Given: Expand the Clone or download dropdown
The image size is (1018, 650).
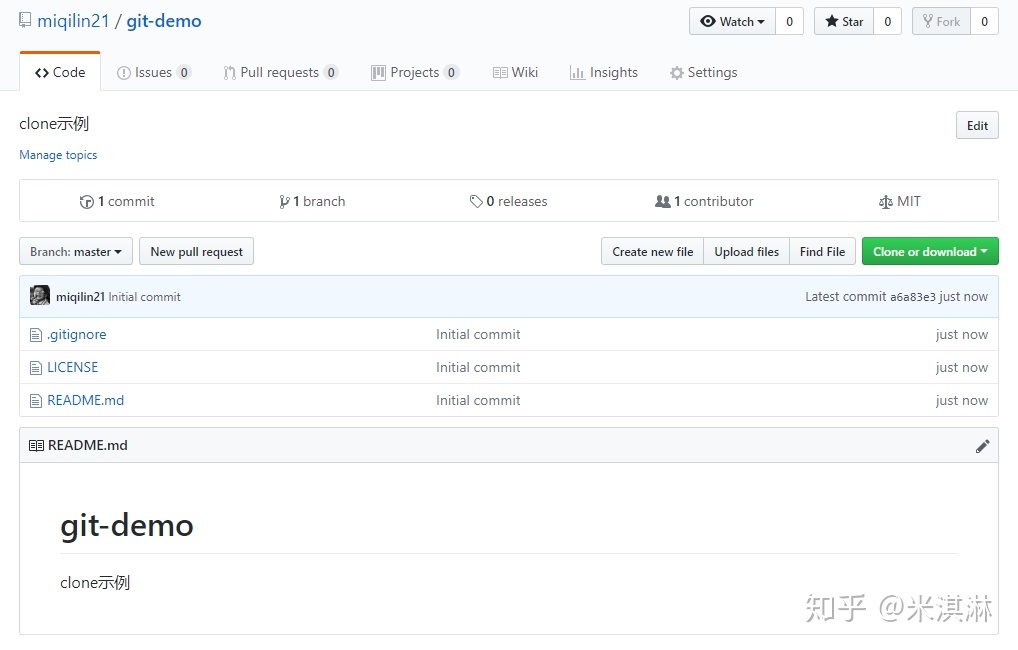Looking at the screenshot, I should (930, 251).
